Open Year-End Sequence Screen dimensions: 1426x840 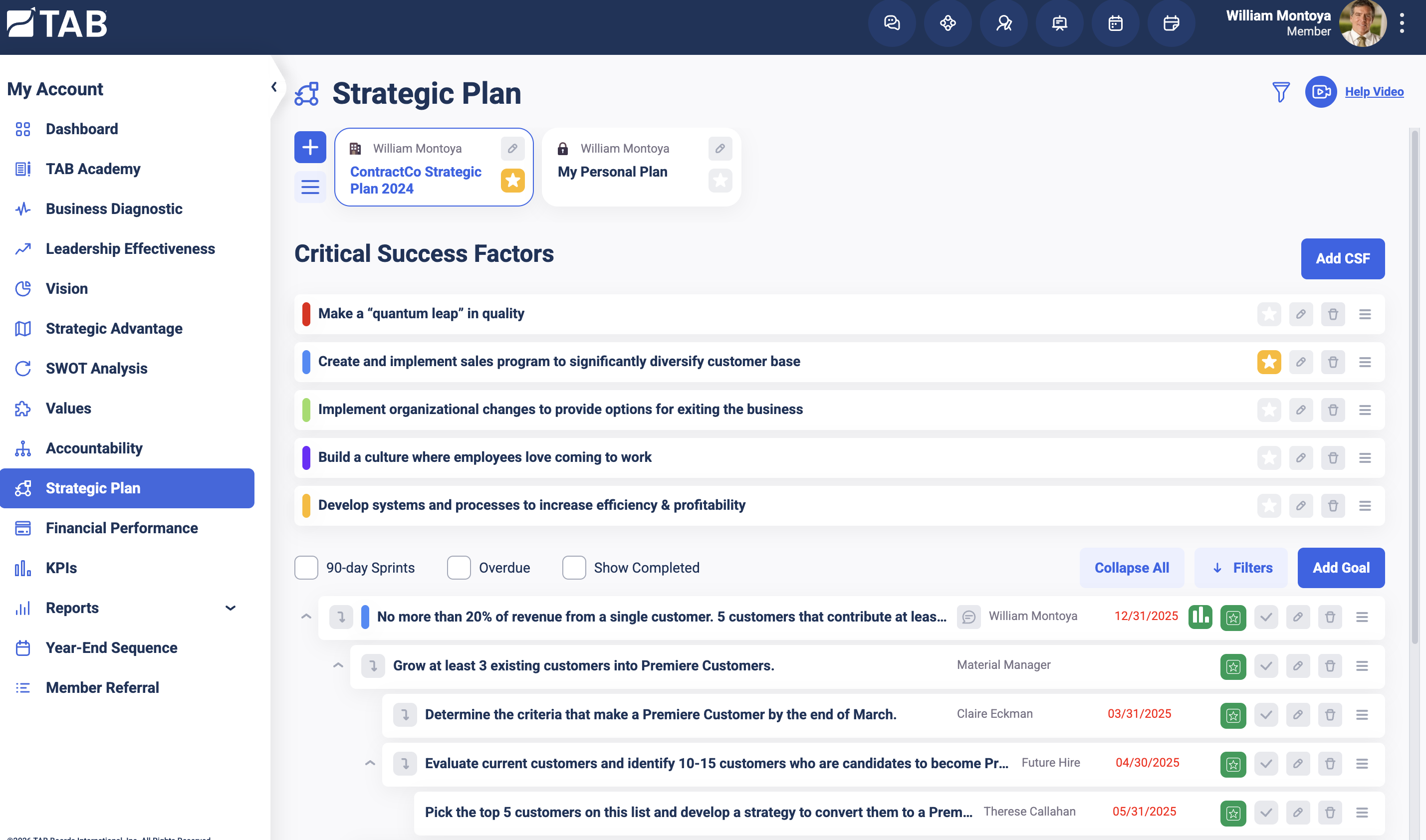112,647
